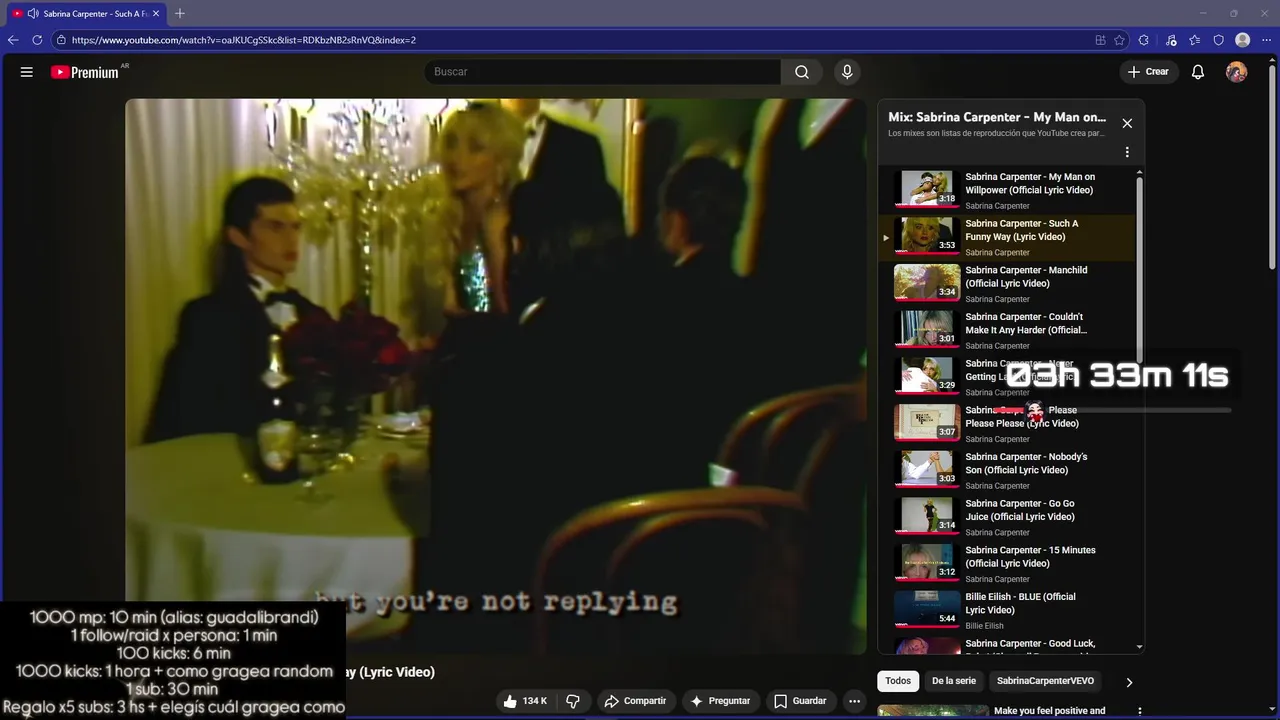Viewport: 1280px width, 720px height.
Task: Open a new browser tab
Action: (180, 14)
